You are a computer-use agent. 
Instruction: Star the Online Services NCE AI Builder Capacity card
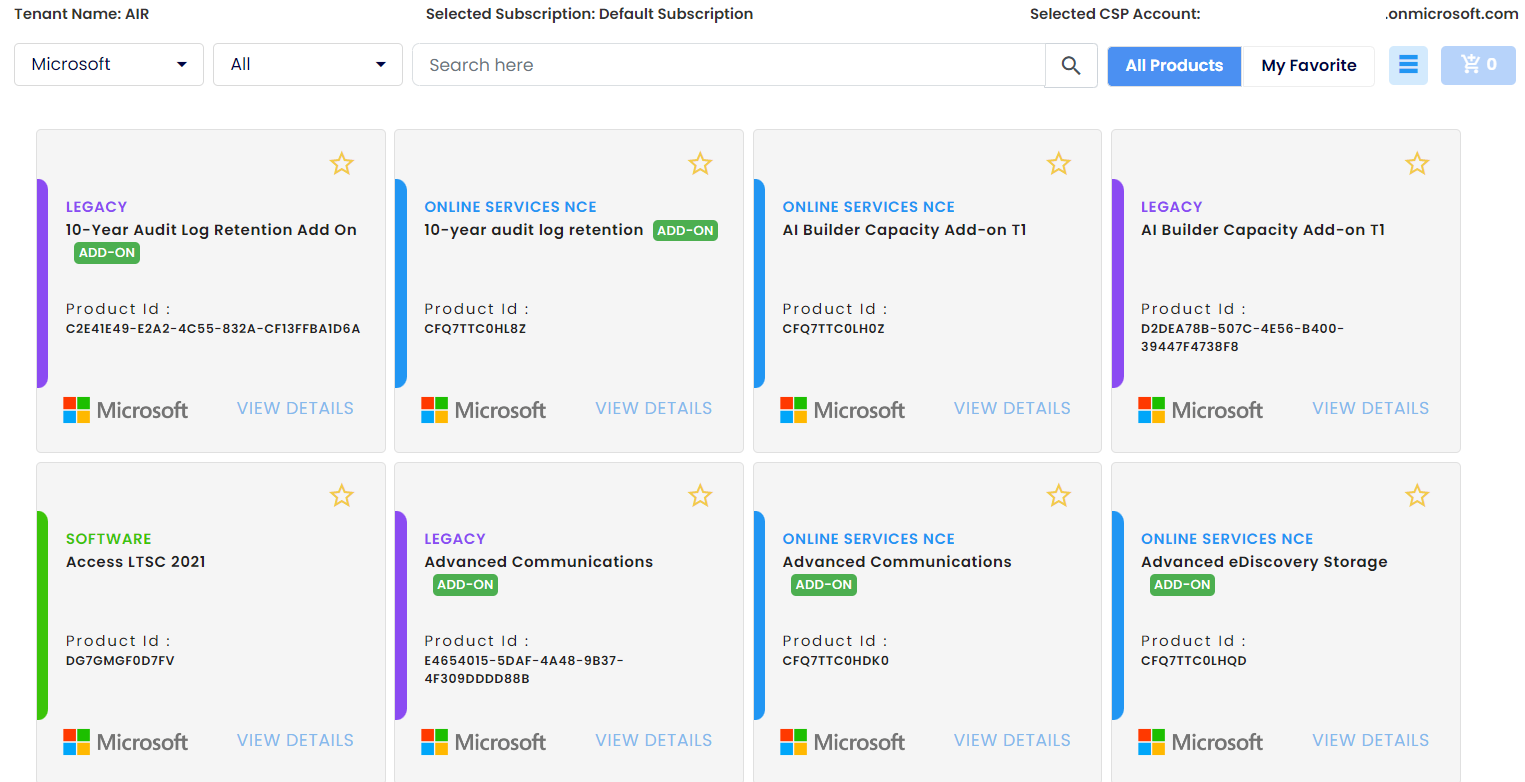[1058, 164]
